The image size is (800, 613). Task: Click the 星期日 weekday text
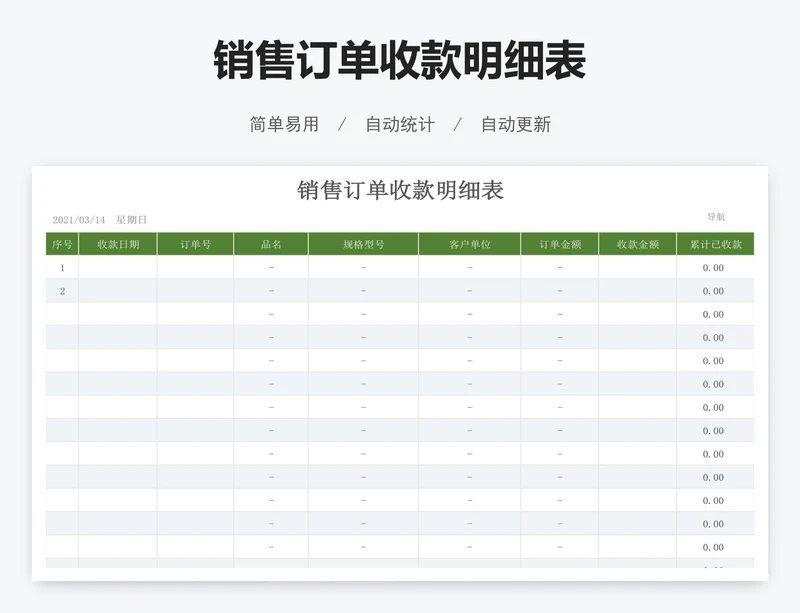pos(131,220)
